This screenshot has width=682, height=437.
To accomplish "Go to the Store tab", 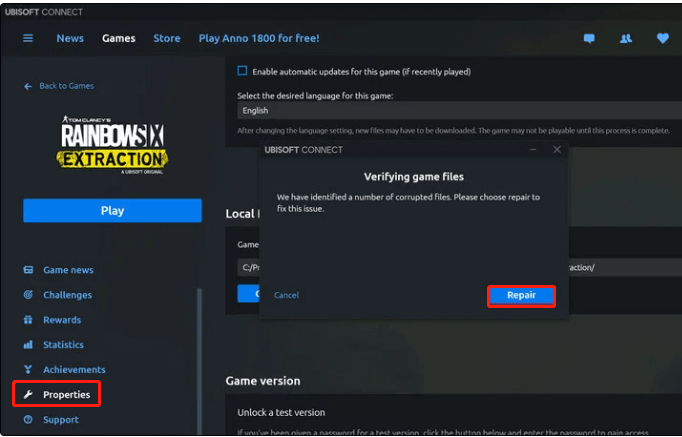I will click(167, 38).
